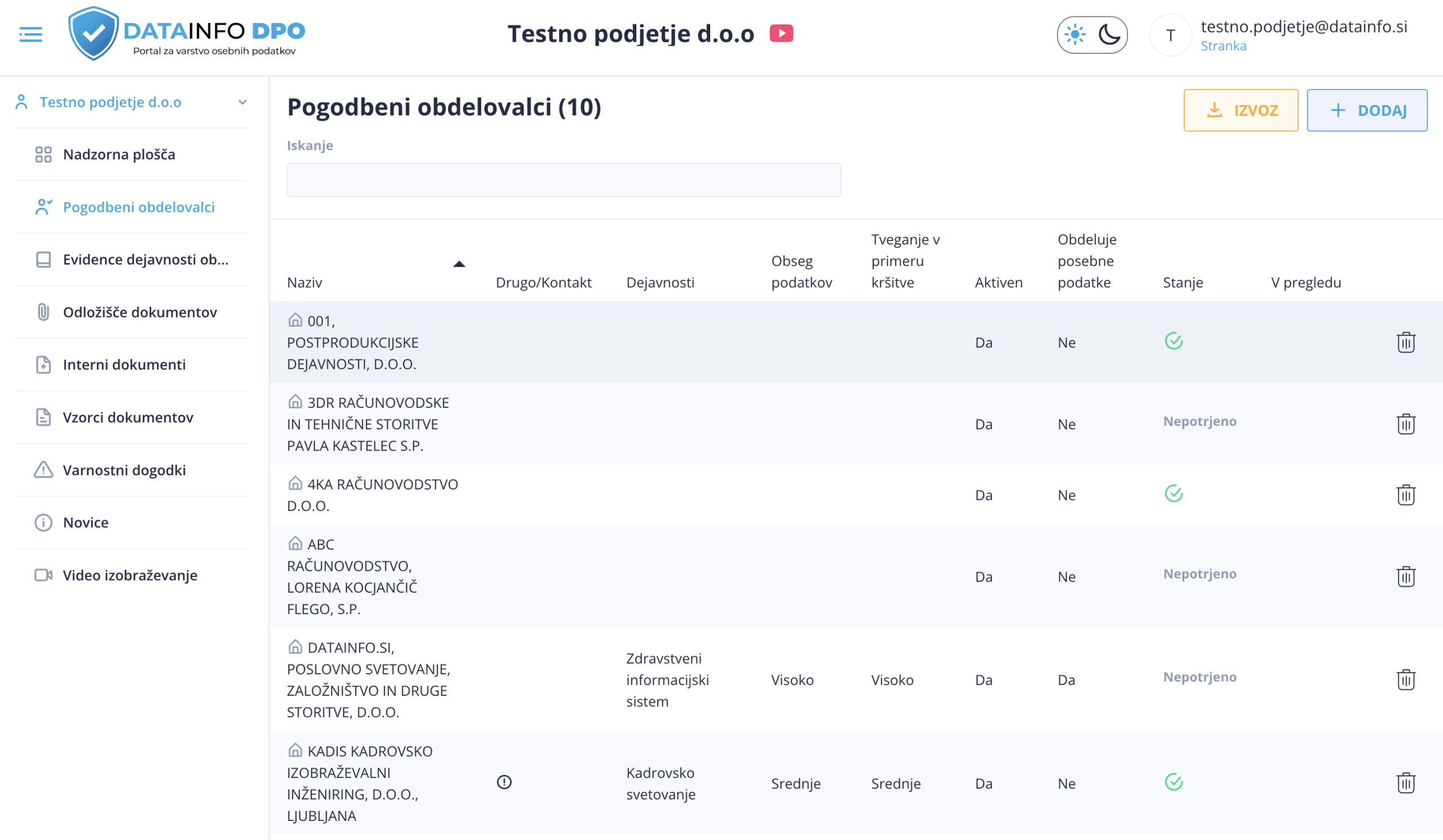Screen dimensions: 1443x840
Task: Delete the 4KA RAČUNOVODSTVO row
Action: (1406, 495)
